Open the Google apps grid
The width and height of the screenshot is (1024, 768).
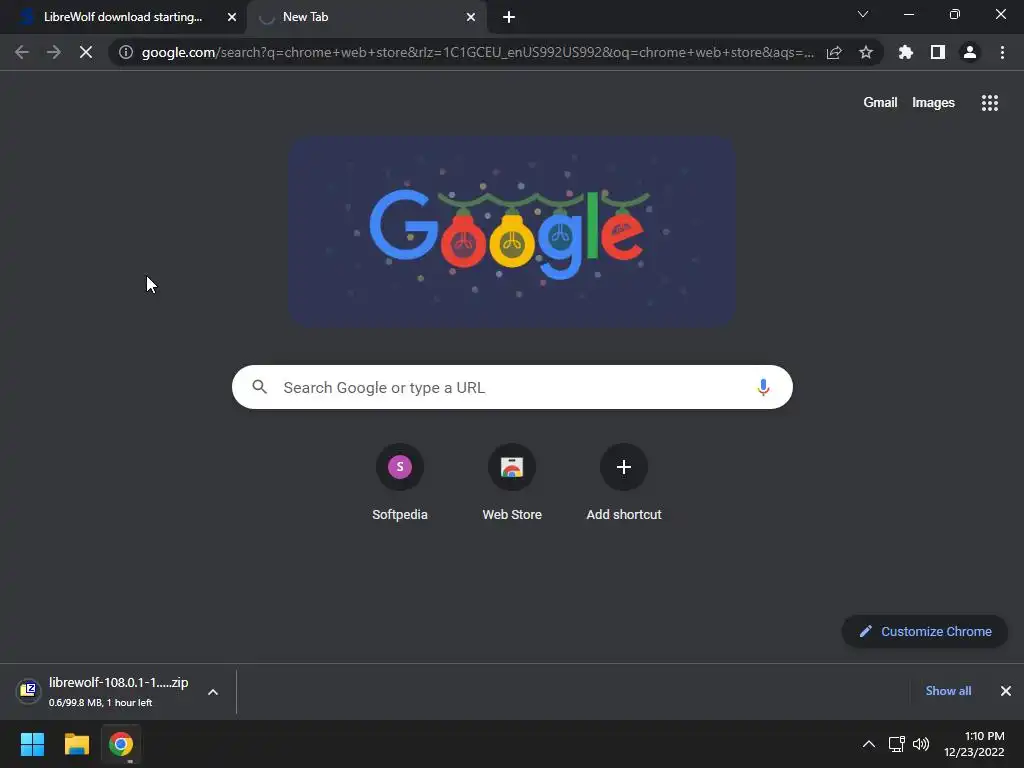pos(990,103)
